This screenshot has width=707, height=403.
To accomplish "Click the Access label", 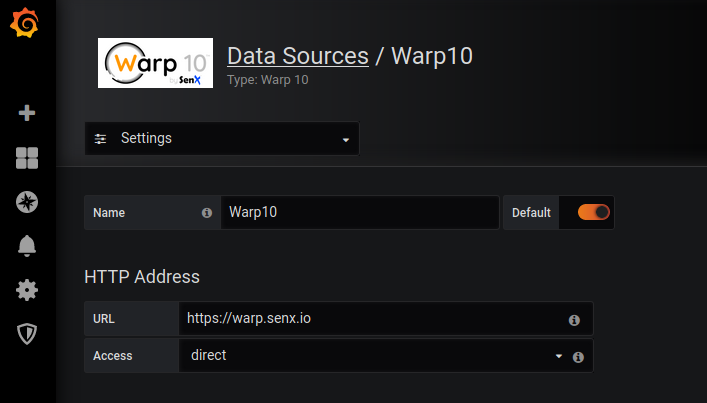I will pos(113,356).
